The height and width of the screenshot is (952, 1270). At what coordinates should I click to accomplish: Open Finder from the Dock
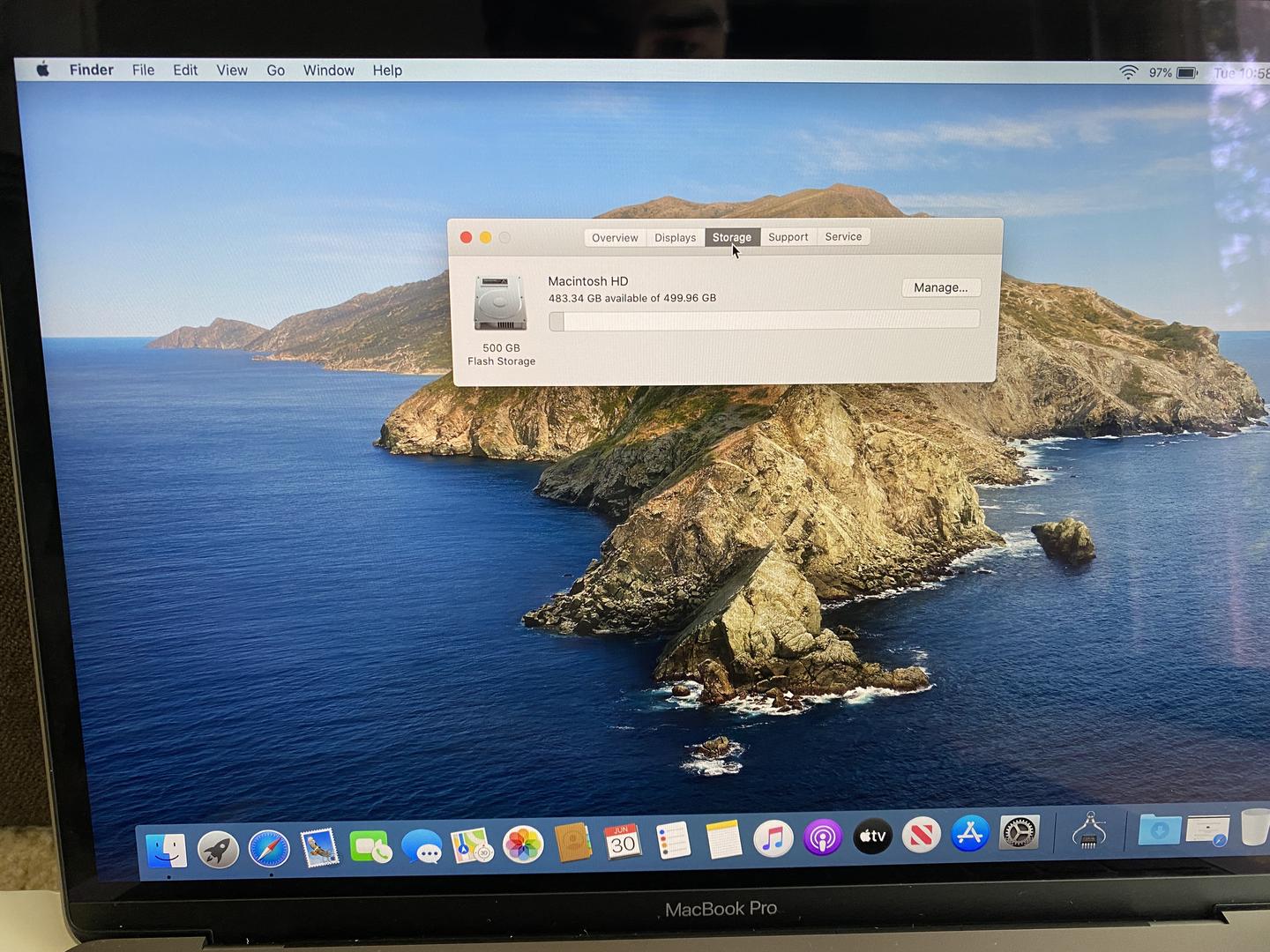[167, 850]
